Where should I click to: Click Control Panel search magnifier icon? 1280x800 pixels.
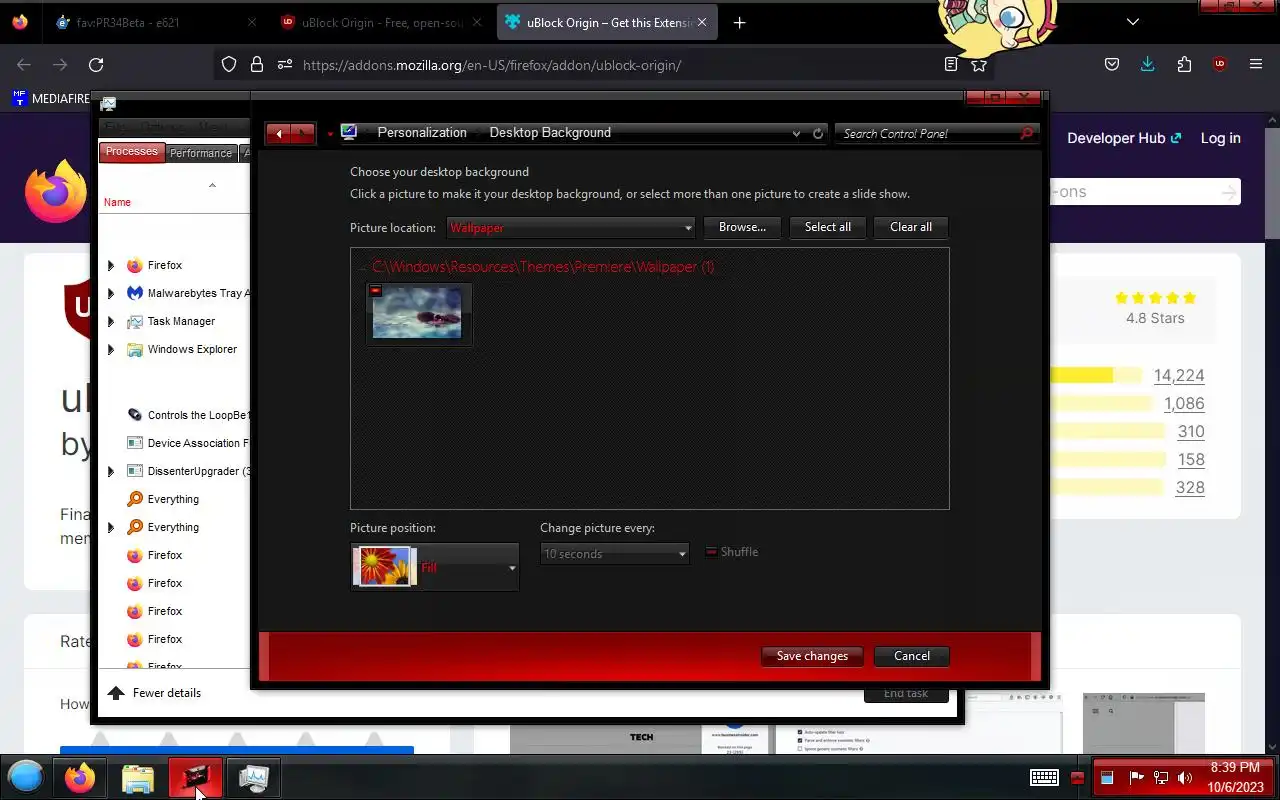click(1026, 133)
